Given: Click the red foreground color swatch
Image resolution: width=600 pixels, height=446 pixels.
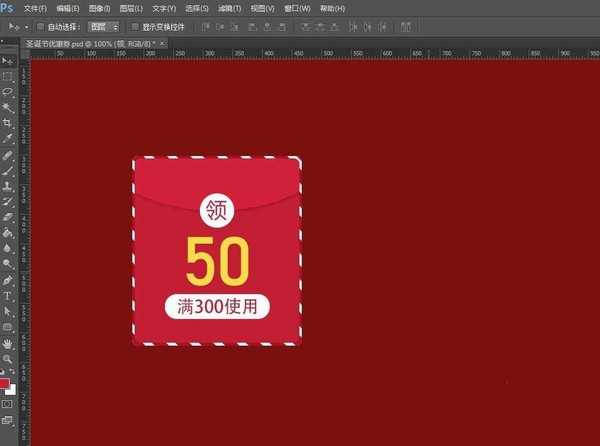Looking at the screenshot, I should coord(5,383).
